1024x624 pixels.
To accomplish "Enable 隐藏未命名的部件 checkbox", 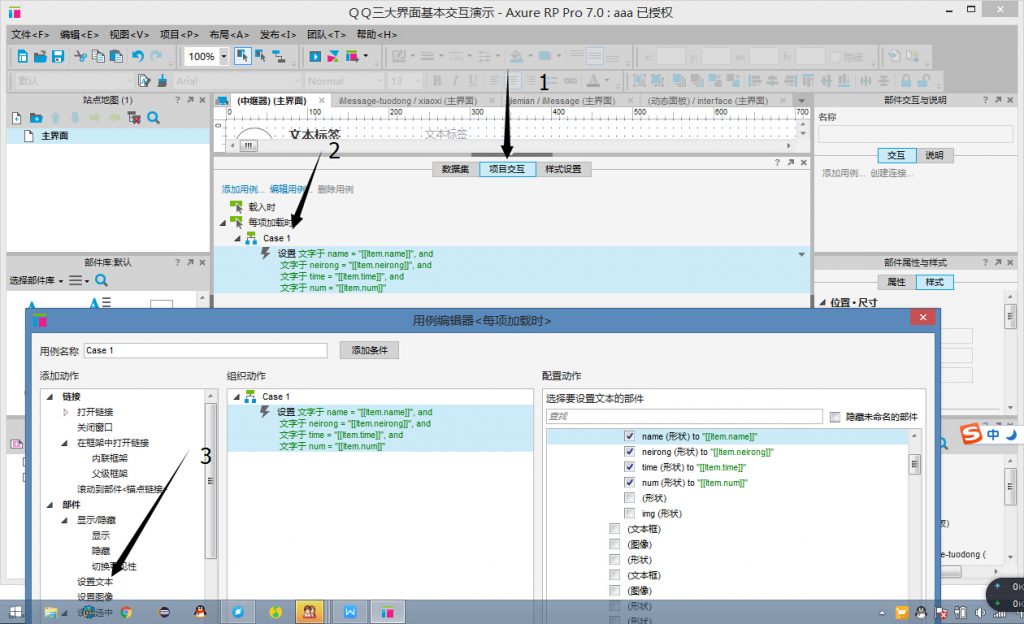I will point(835,416).
